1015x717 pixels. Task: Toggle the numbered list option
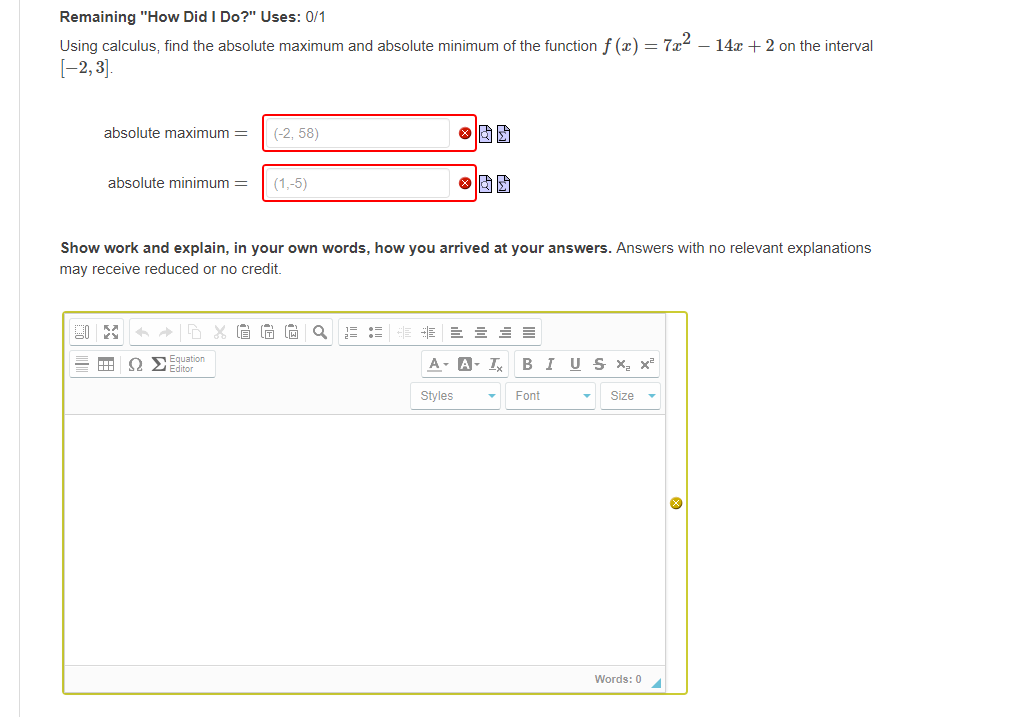point(351,331)
